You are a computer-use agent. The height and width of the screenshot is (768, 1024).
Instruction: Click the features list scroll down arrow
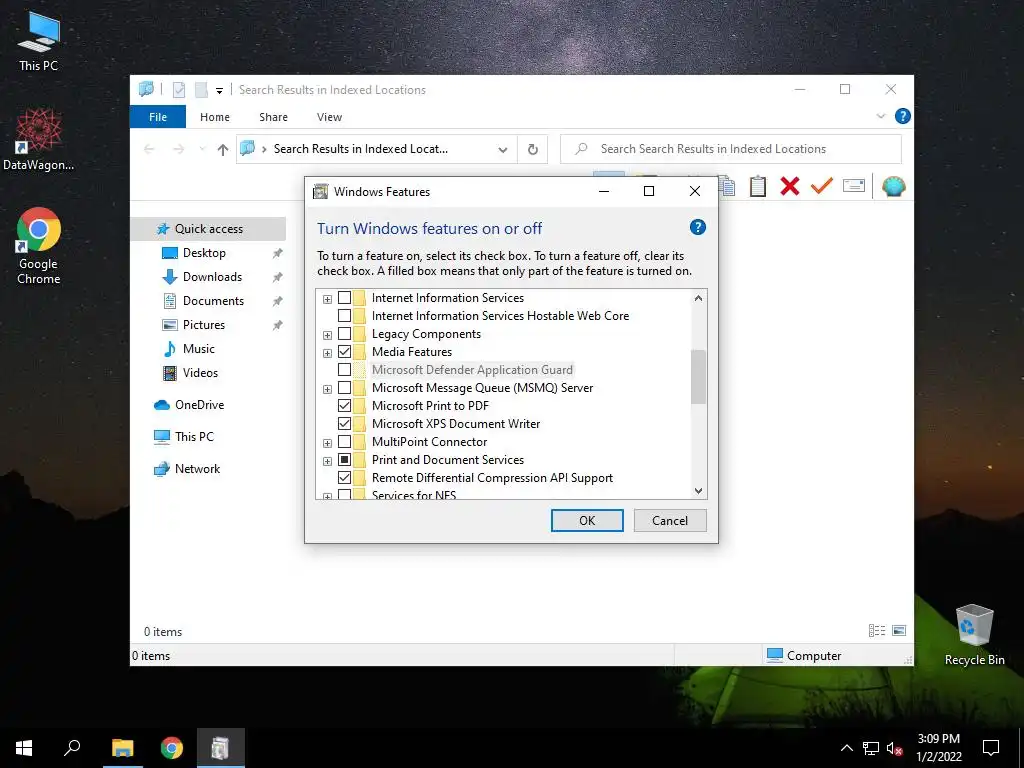(698, 490)
